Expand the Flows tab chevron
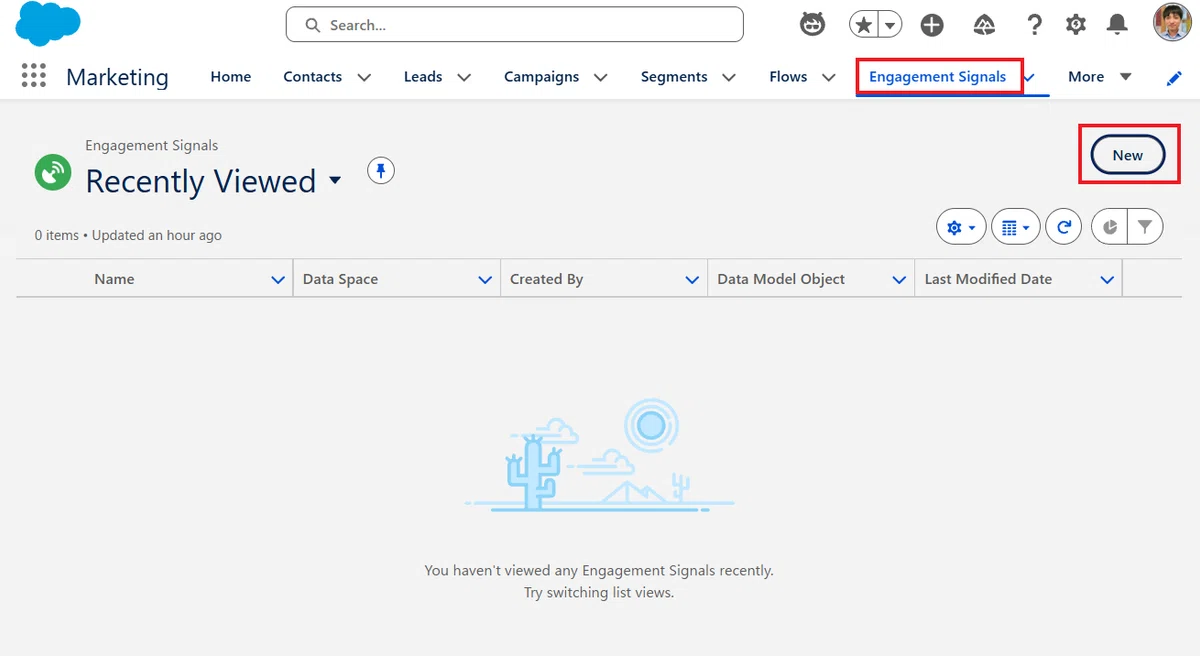The height and width of the screenshot is (656, 1200). click(829, 78)
